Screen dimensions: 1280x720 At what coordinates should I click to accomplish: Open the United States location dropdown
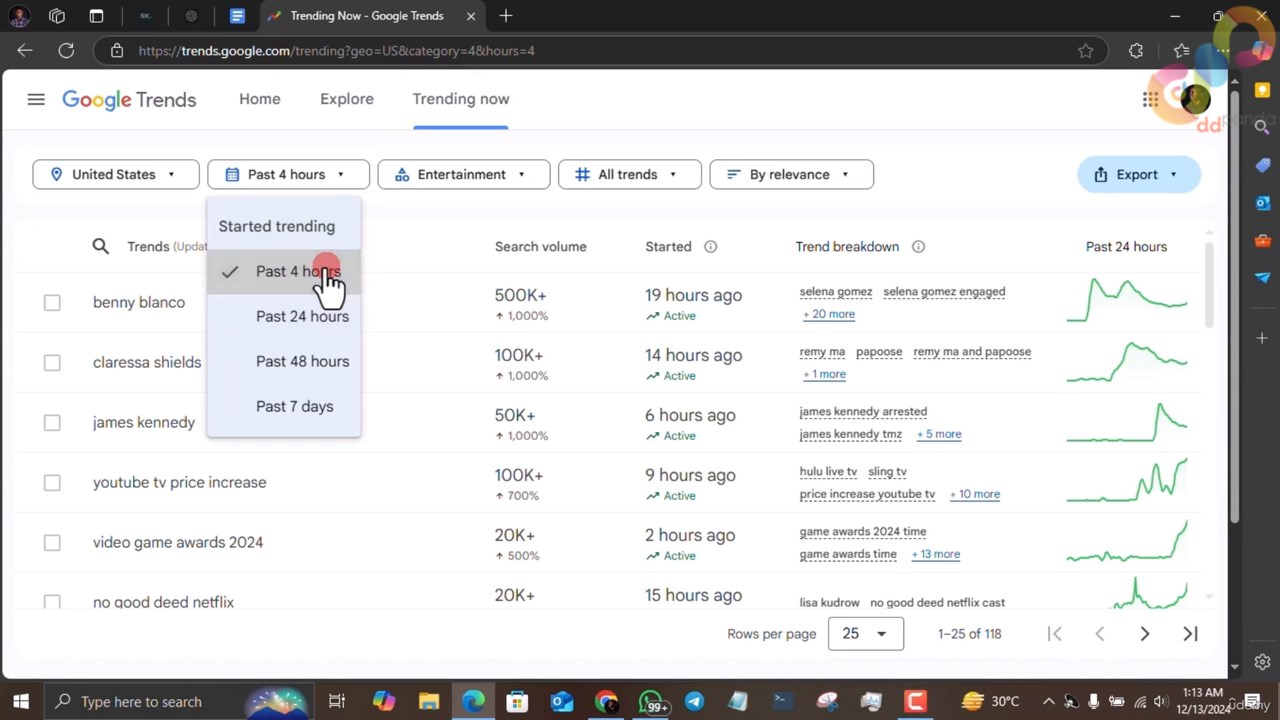[x=116, y=174]
